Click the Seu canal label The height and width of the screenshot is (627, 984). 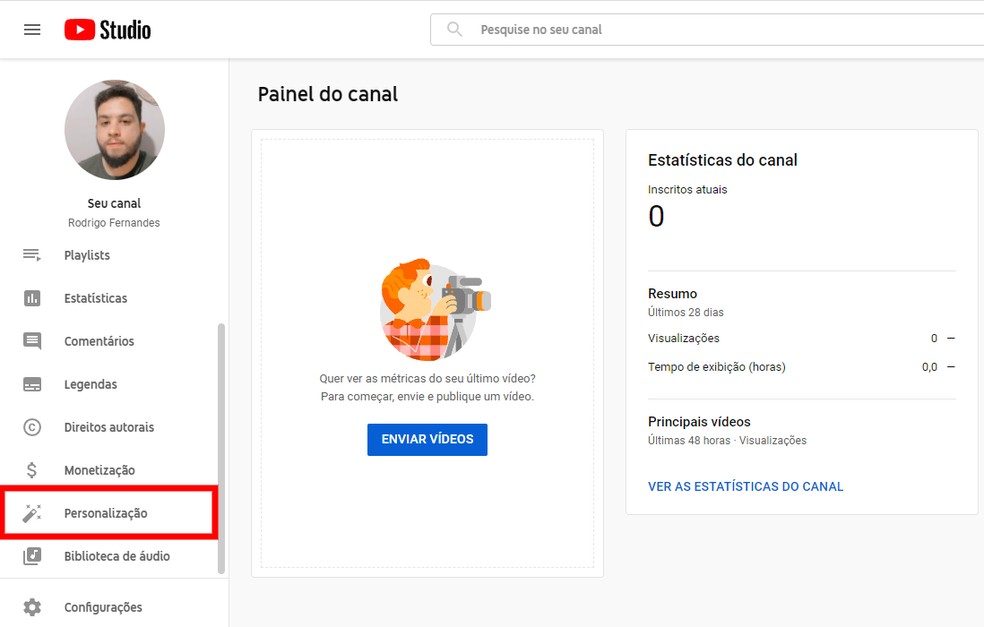tap(113, 202)
